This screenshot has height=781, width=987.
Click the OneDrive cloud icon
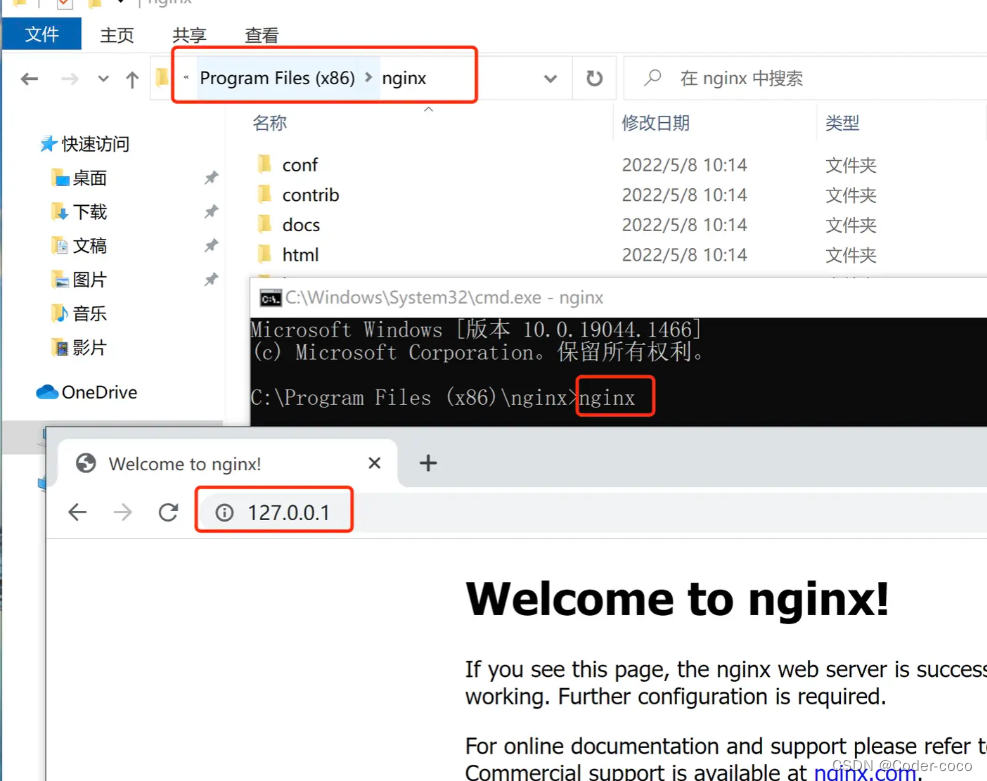(47, 392)
